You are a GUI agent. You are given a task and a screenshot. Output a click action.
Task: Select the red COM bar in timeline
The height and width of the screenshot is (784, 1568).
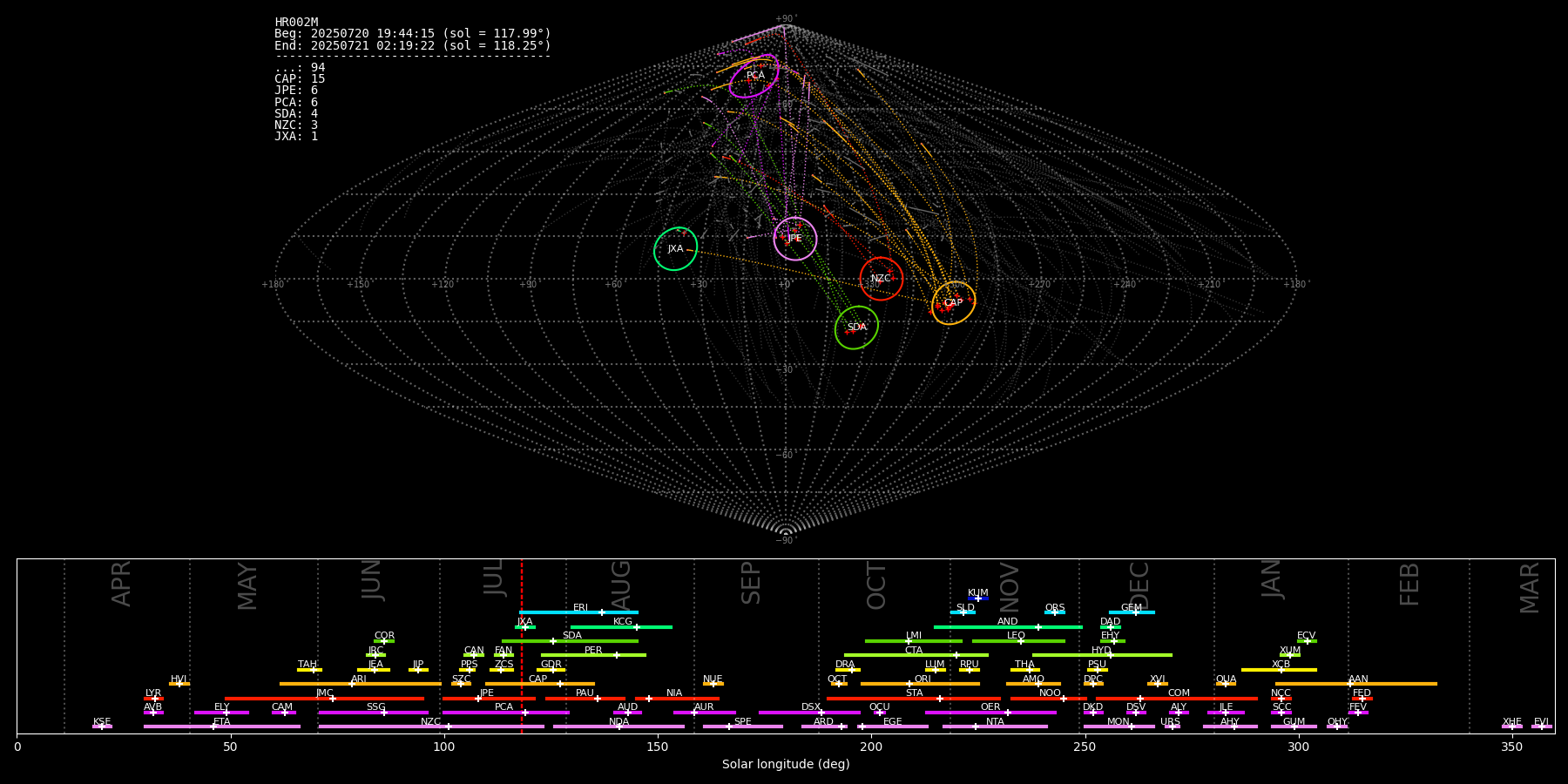tap(1178, 698)
